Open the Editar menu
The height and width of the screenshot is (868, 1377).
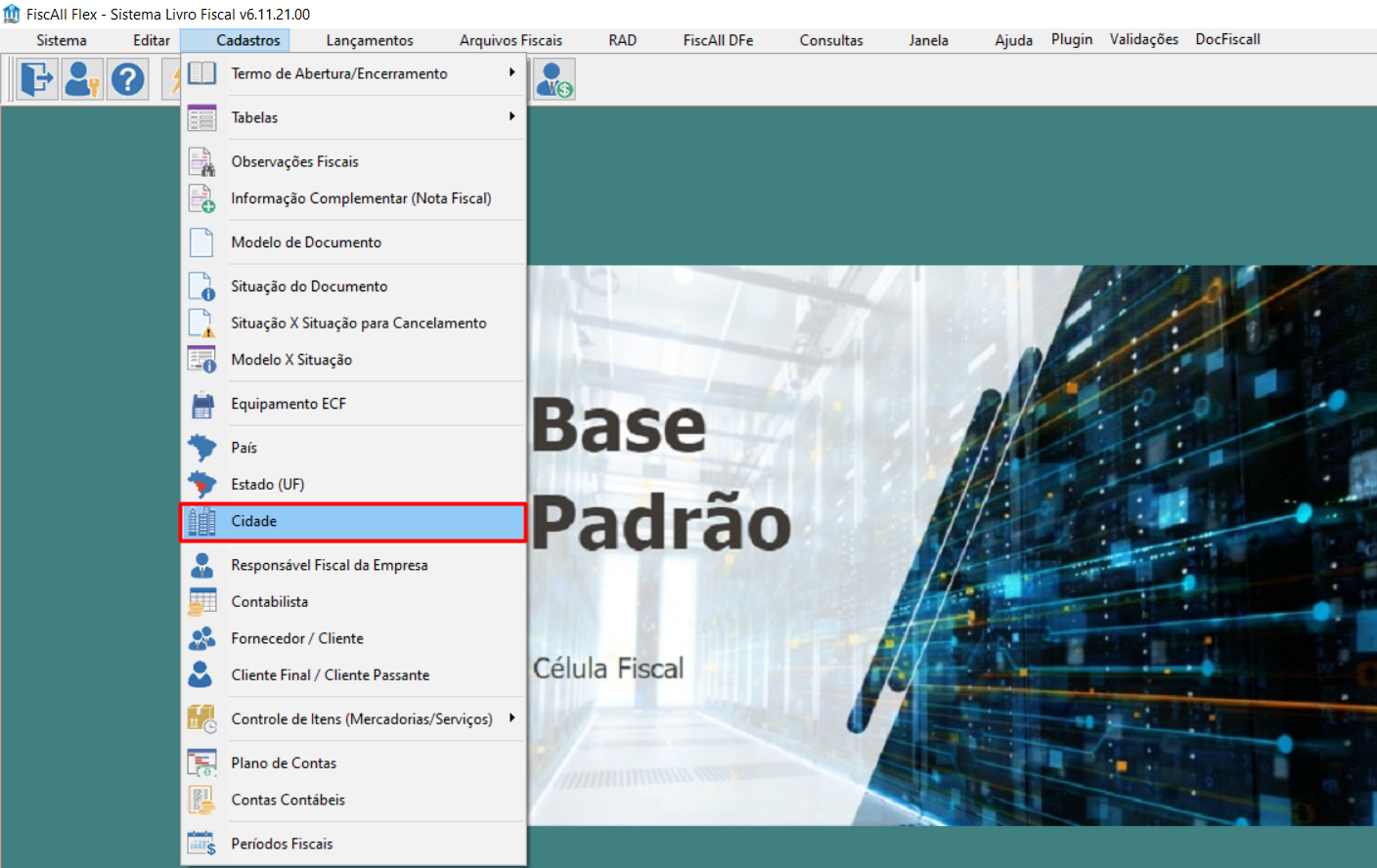(x=152, y=40)
